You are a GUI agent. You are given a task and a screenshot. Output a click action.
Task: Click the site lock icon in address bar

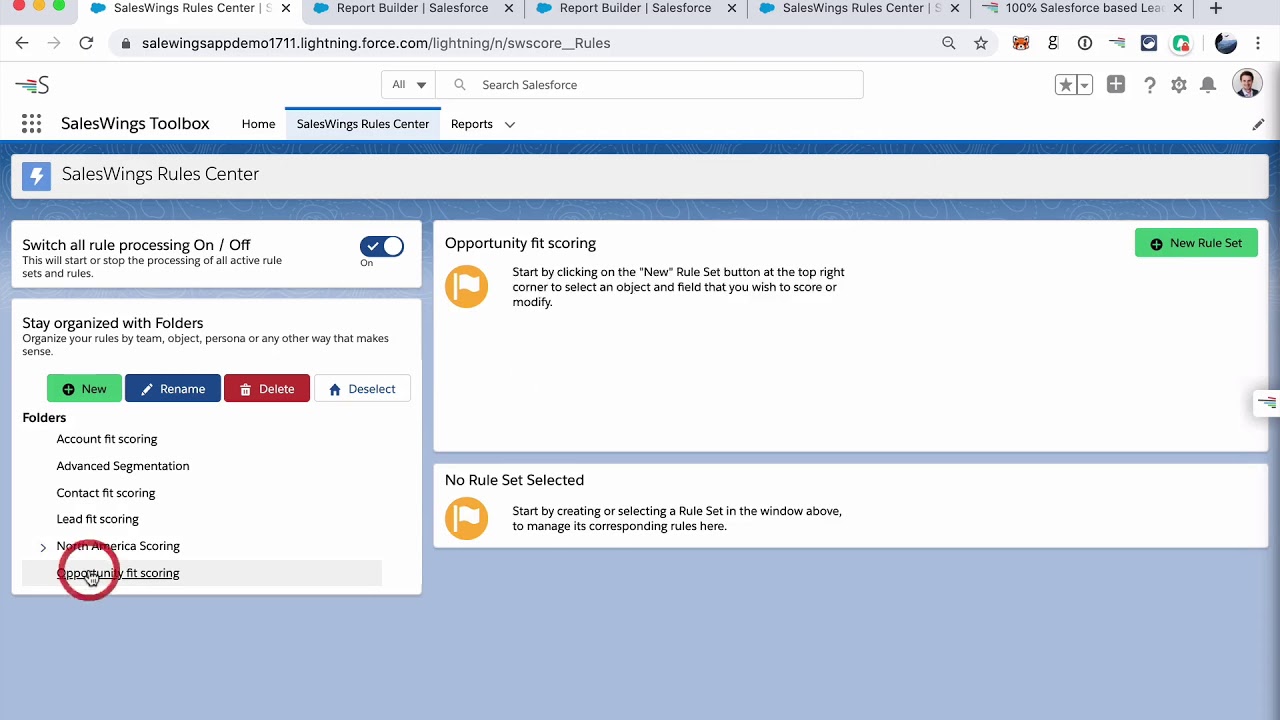[125, 43]
